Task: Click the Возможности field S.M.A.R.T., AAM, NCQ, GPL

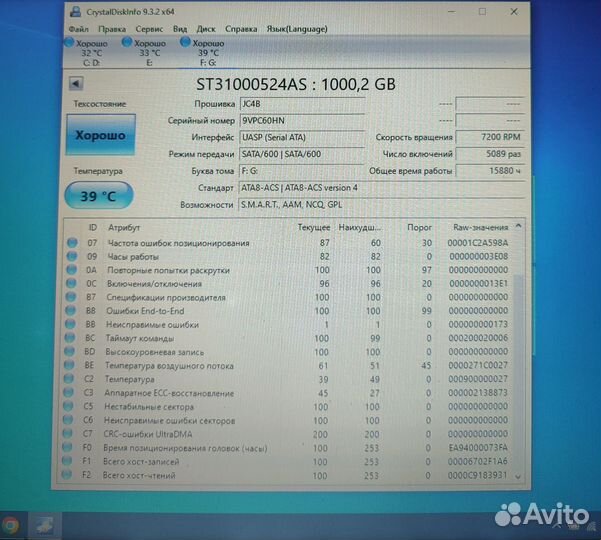Action: 381,205
